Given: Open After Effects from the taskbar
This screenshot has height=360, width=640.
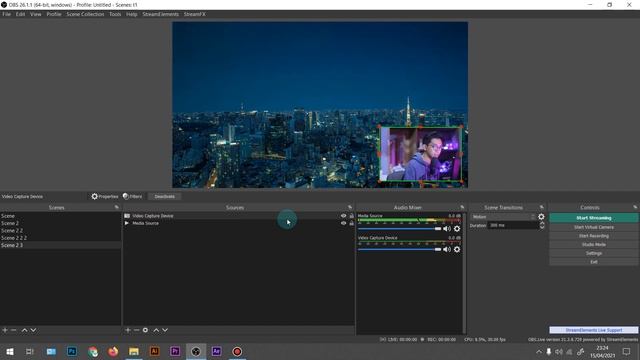Looking at the screenshot, I should tap(216, 351).
